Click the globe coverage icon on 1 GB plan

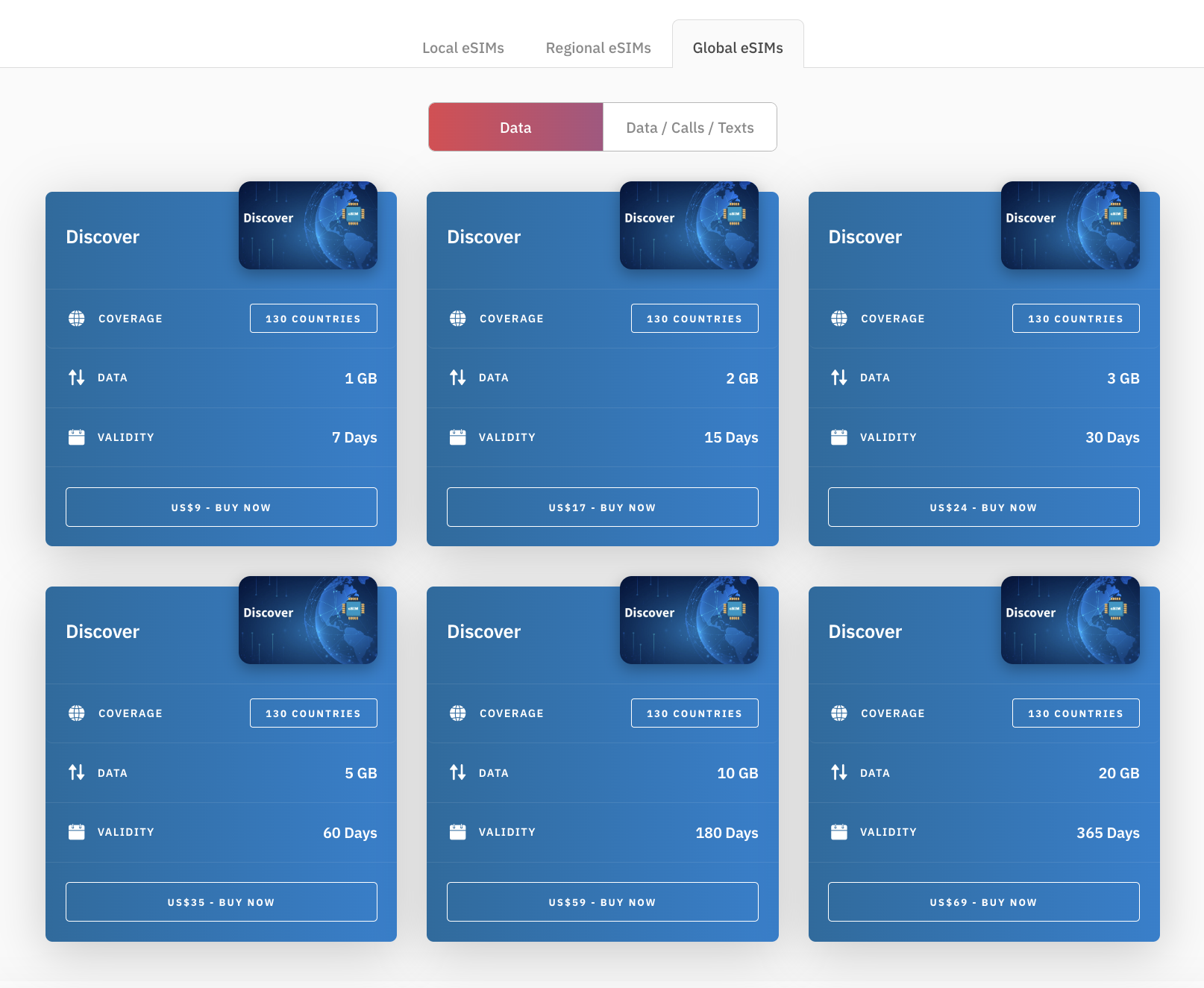tap(77, 319)
